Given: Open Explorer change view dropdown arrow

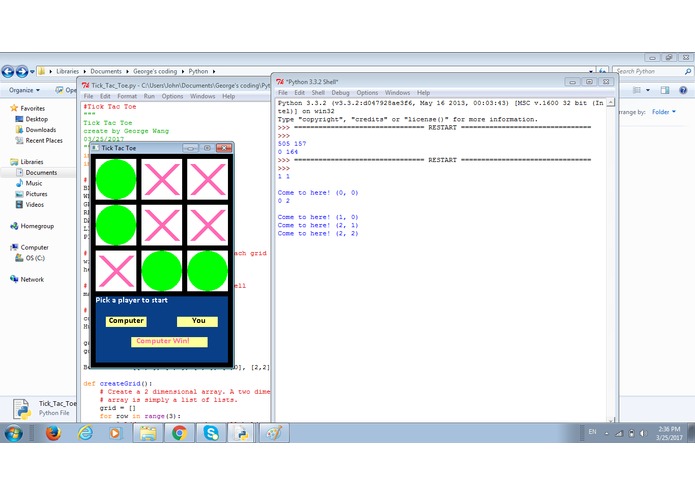Looking at the screenshot, I should coord(648,90).
